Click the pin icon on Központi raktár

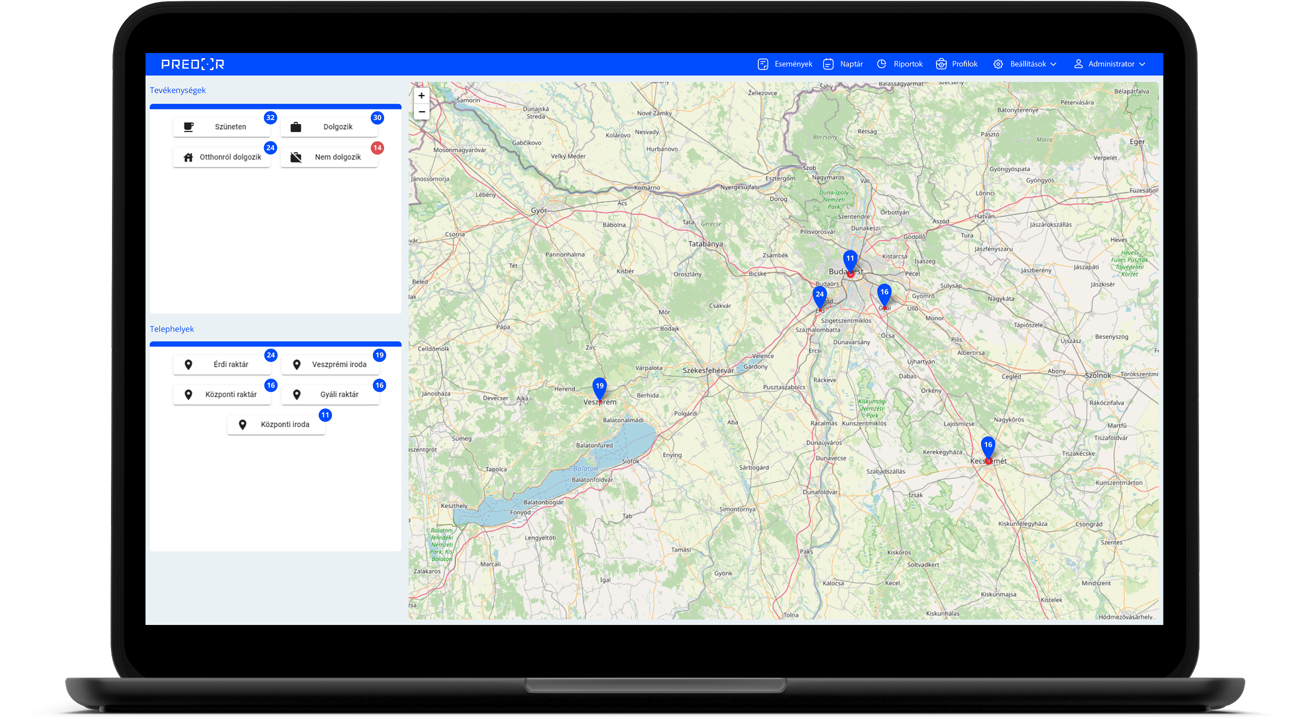(x=188, y=395)
